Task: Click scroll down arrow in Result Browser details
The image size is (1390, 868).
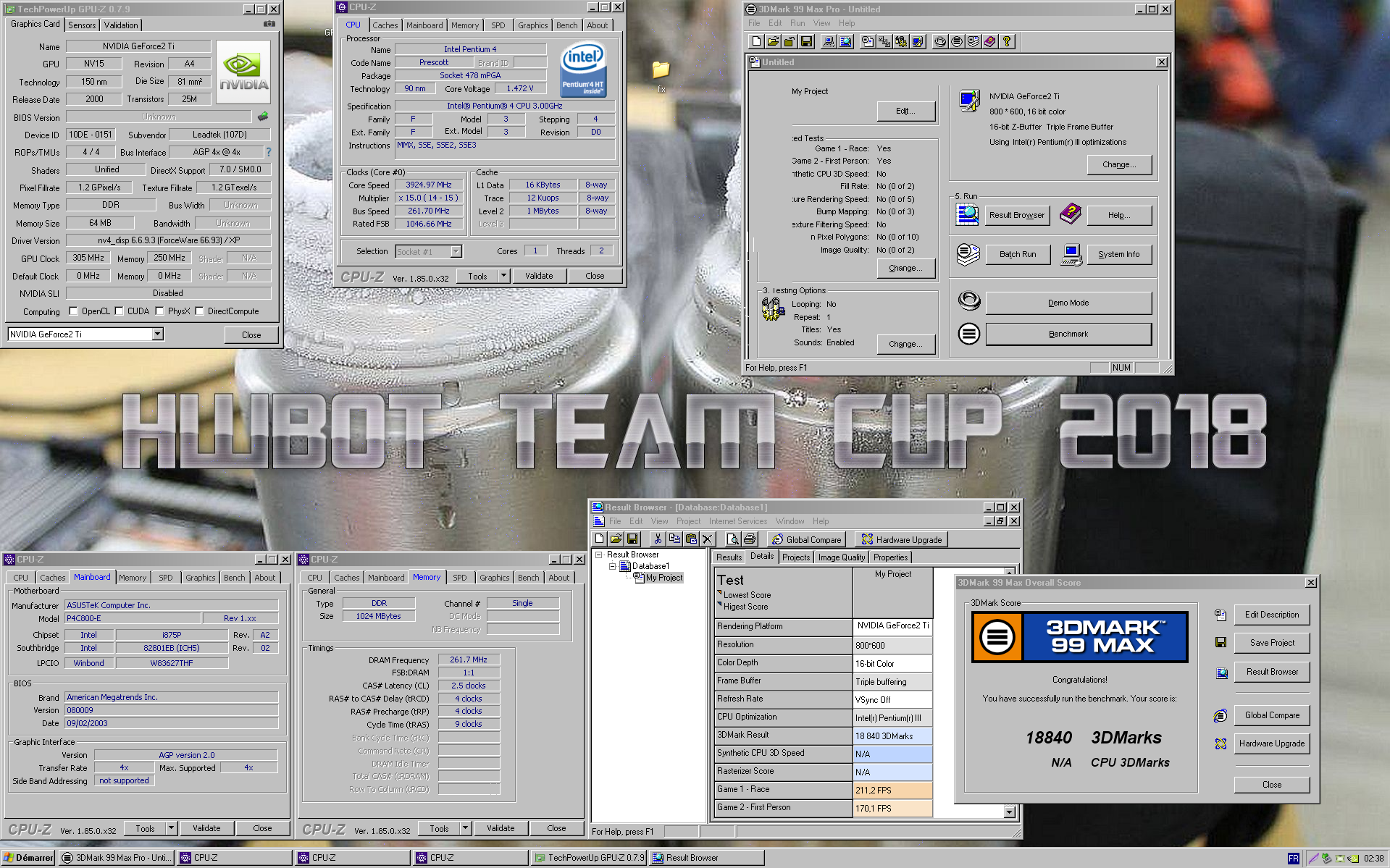Action: pos(1010,812)
